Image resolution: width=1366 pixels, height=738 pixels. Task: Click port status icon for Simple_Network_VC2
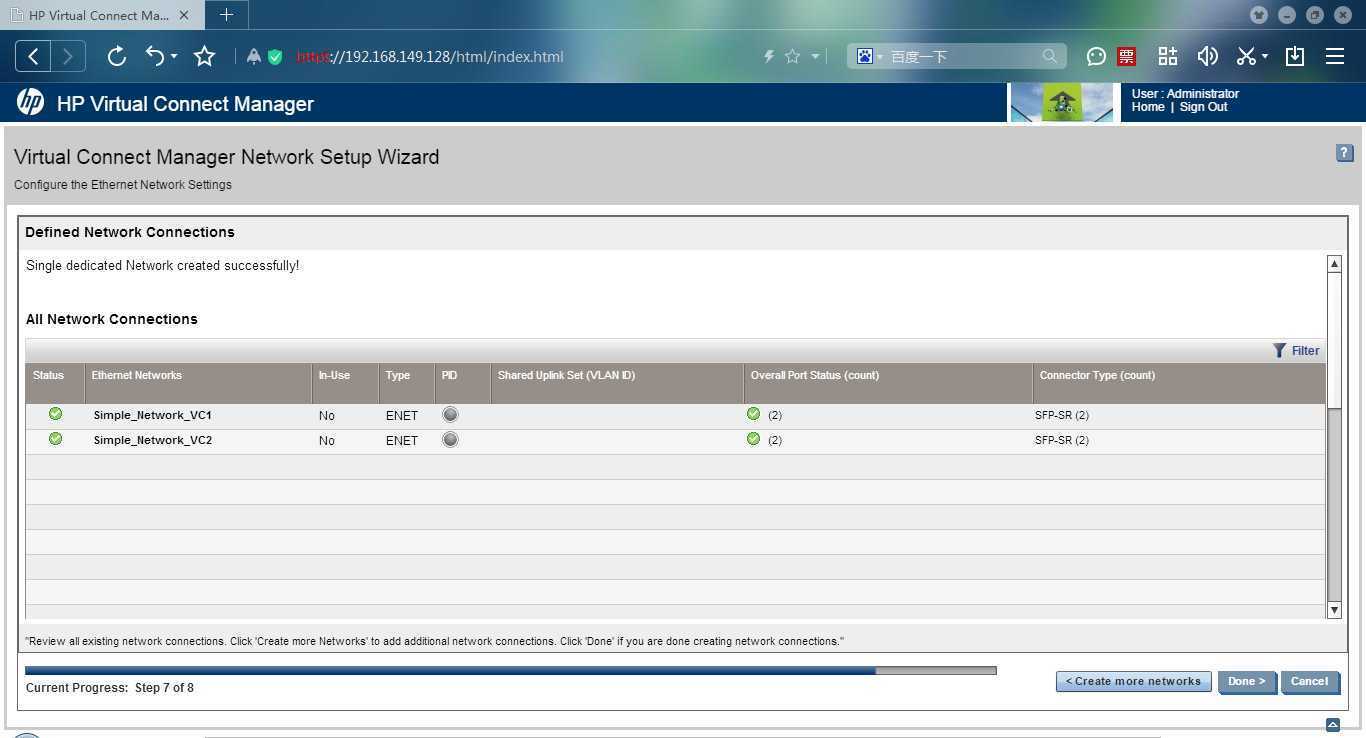click(753, 439)
